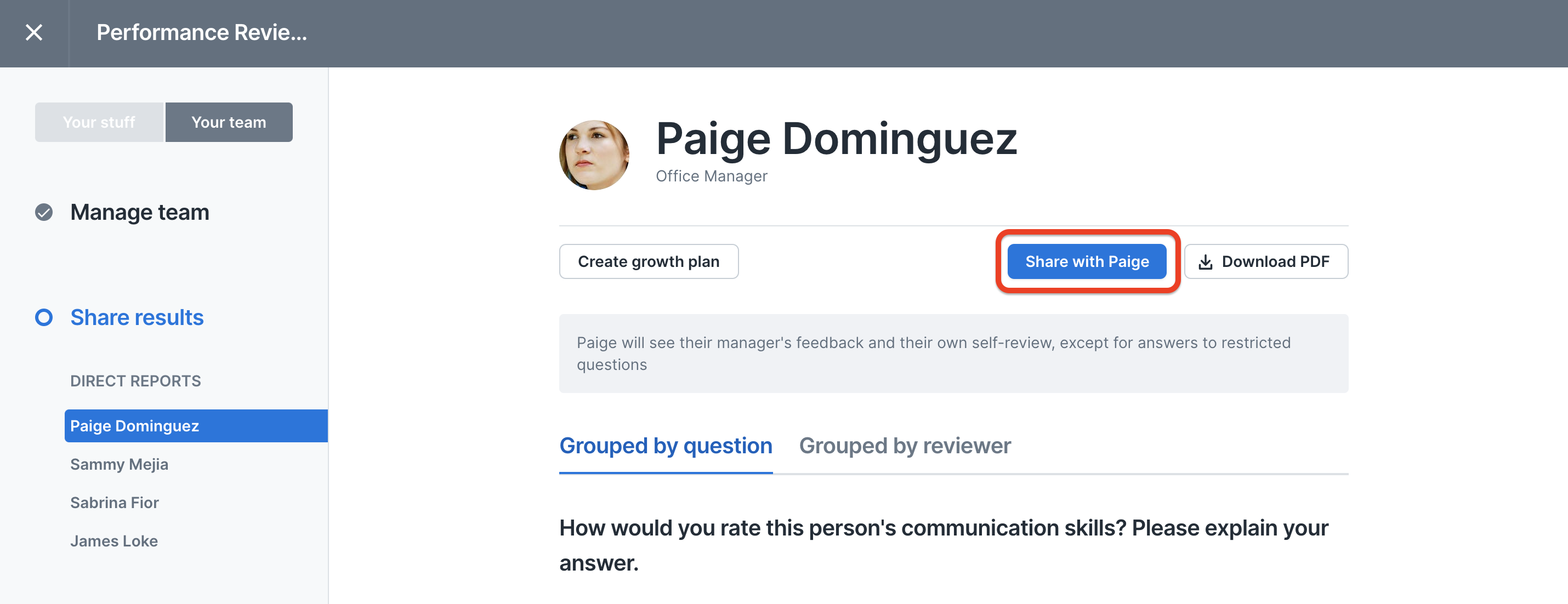
Task: Click the DIRECT REPORTS section label
Action: tap(135, 381)
